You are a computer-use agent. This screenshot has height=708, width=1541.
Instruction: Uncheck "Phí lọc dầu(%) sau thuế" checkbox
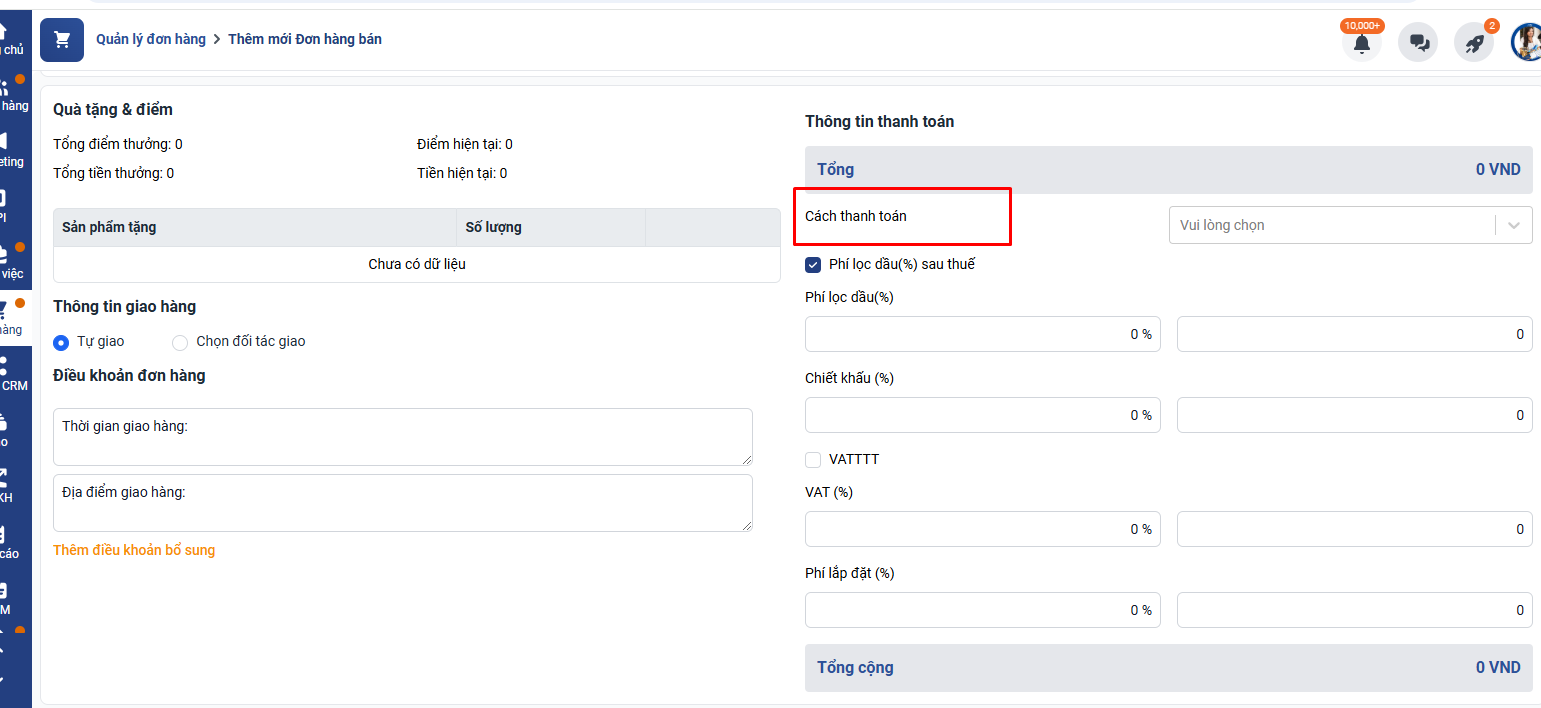tap(814, 265)
